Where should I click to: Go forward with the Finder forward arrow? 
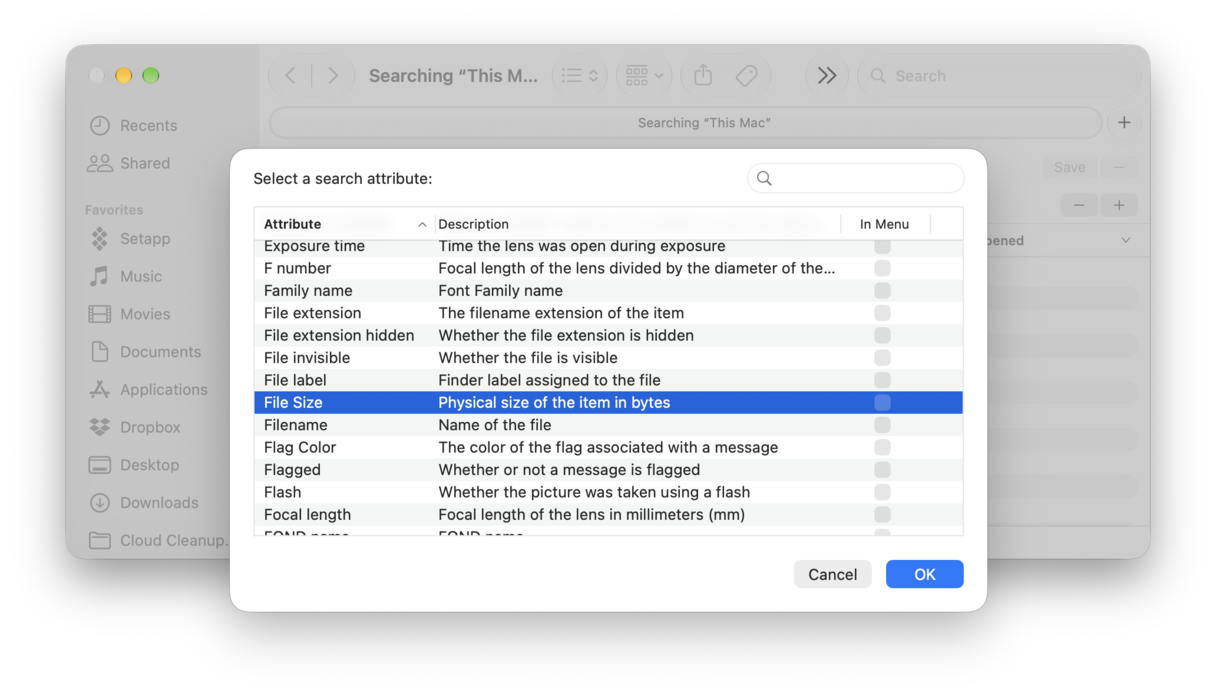(333, 76)
